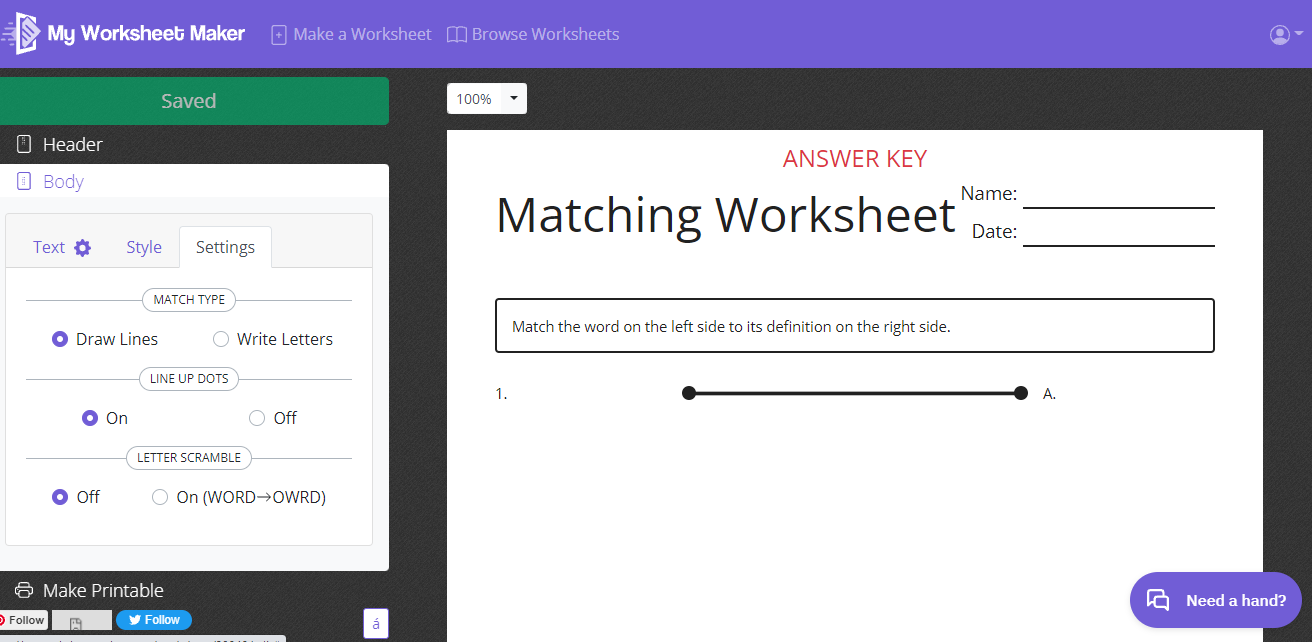The width and height of the screenshot is (1312, 642).
Task: Turn Line Up Dots off
Action: [256, 417]
